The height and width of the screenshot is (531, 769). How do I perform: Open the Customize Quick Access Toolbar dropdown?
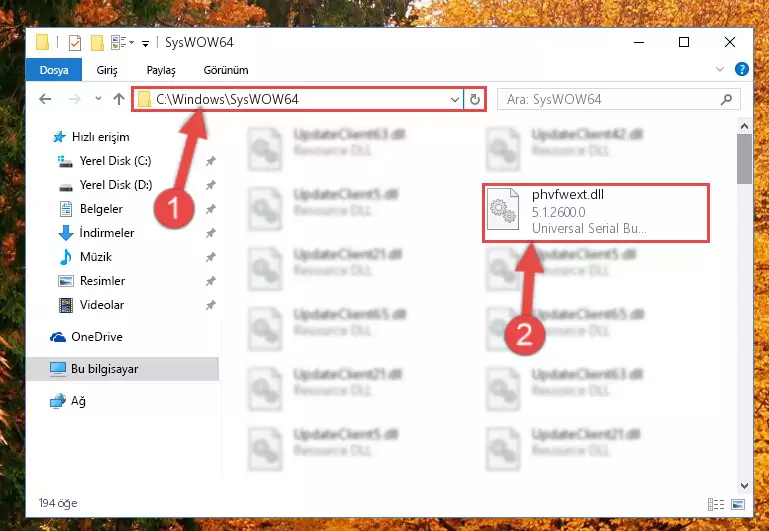(145, 44)
